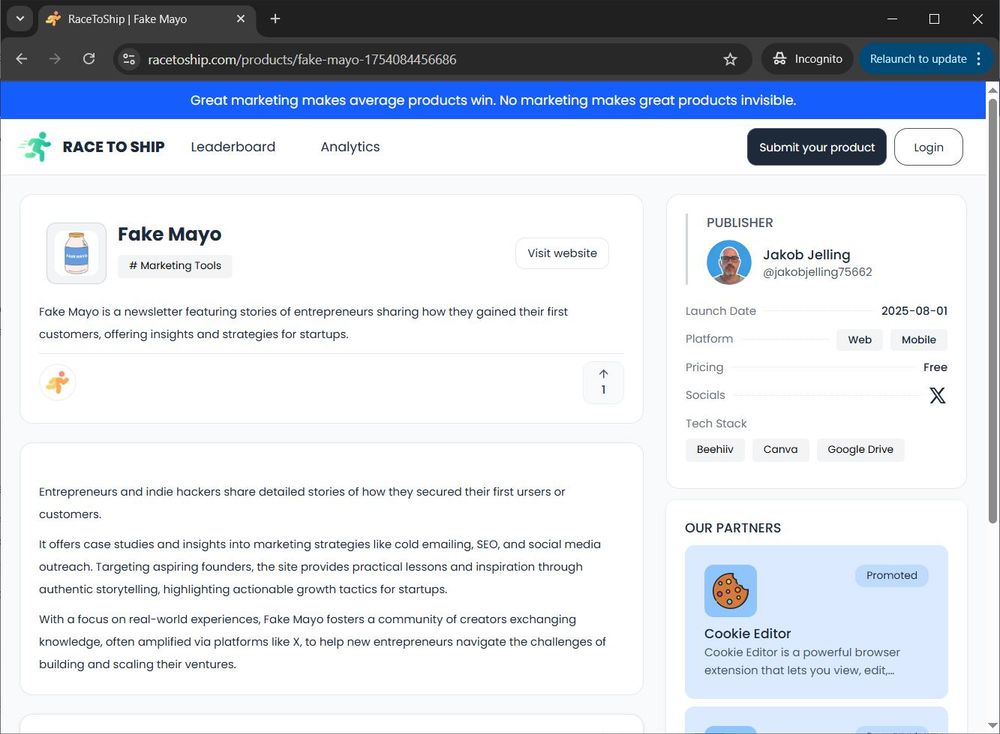
Task: Click the Free pricing value
Action: 935,367
